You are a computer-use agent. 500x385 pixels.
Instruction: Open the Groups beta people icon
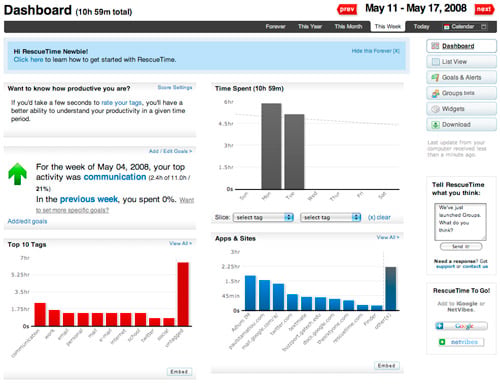click(435, 93)
